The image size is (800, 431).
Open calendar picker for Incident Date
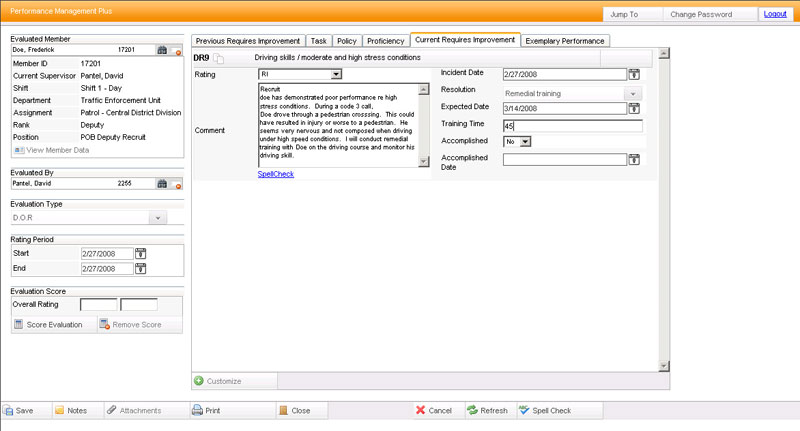pyautogui.click(x=634, y=74)
